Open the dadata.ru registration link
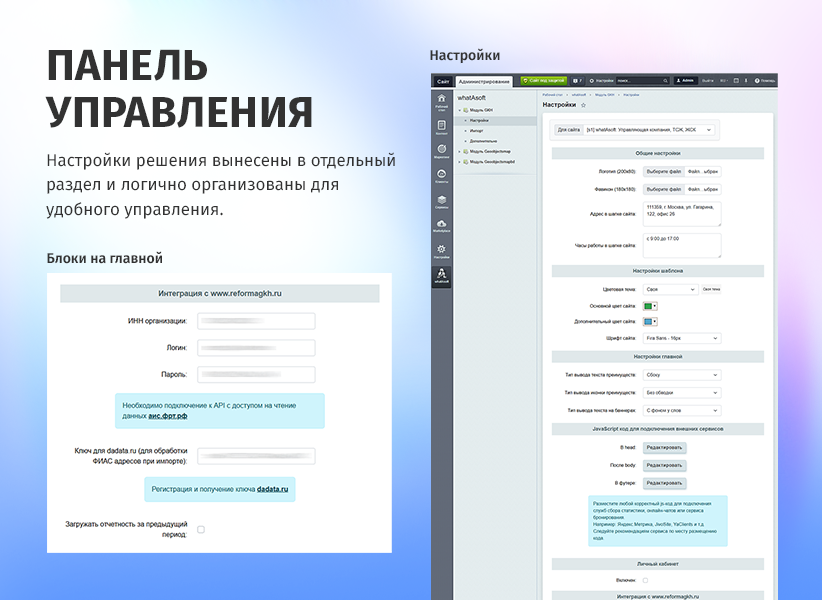Image resolution: width=822 pixels, height=600 pixels. tap(272, 489)
